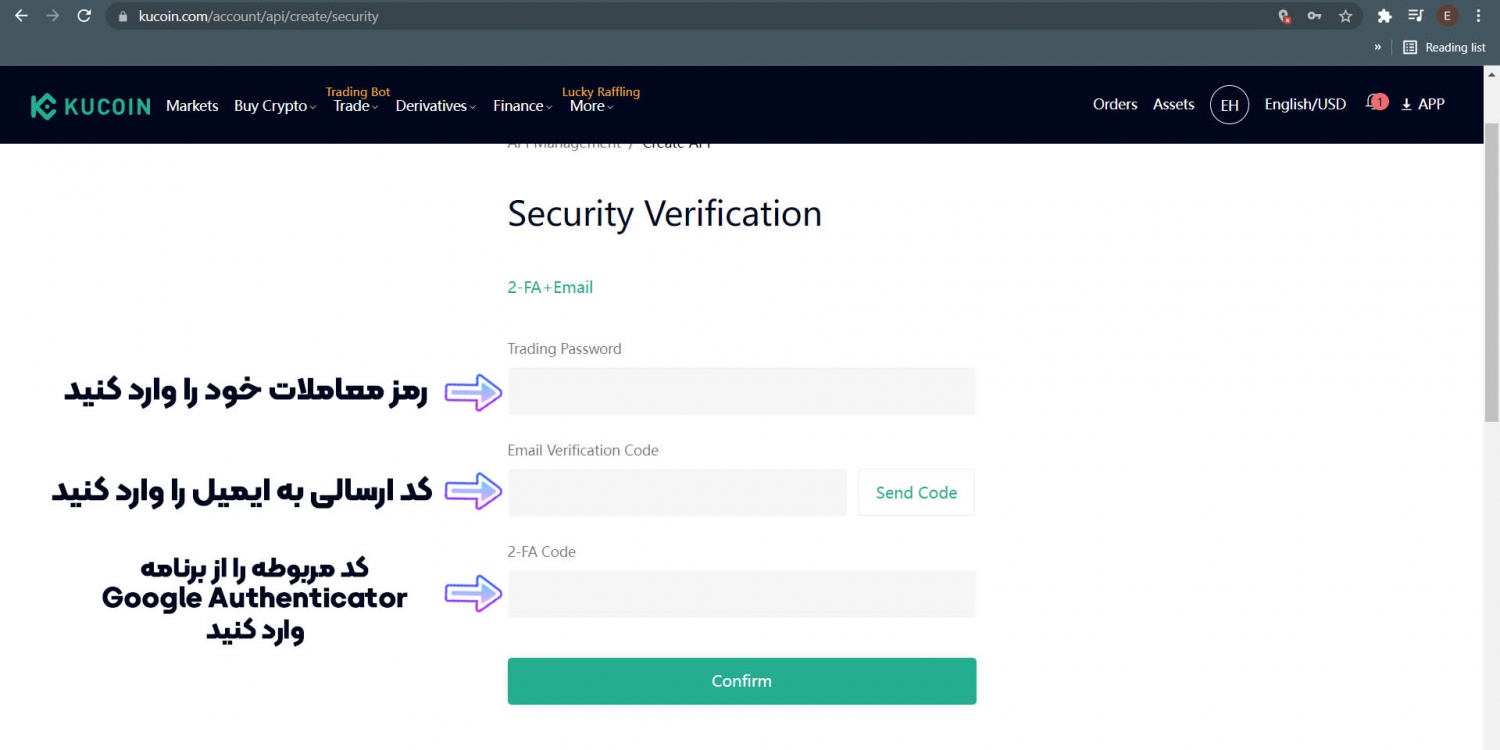Image resolution: width=1500 pixels, height=750 pixels.
Task: Expand the Finance dropdown
Action: [x=522, y=106]
